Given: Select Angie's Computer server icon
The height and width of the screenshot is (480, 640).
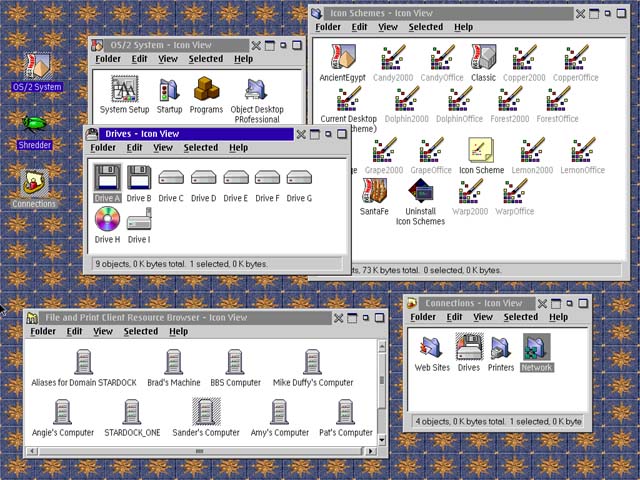Looking at the screenshot, I should pos(62,411).
